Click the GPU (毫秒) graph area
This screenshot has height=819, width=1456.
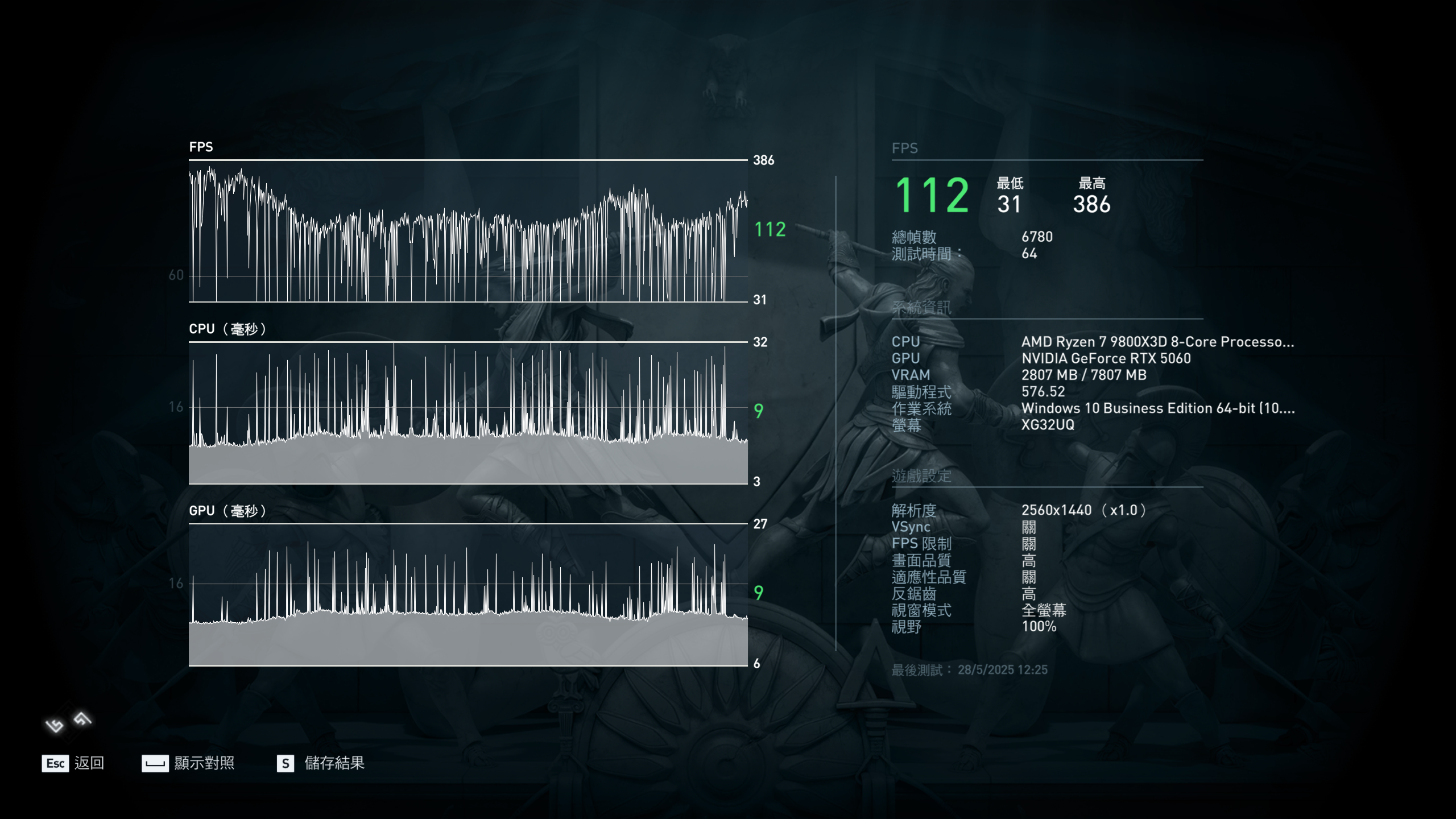point(468,595)
